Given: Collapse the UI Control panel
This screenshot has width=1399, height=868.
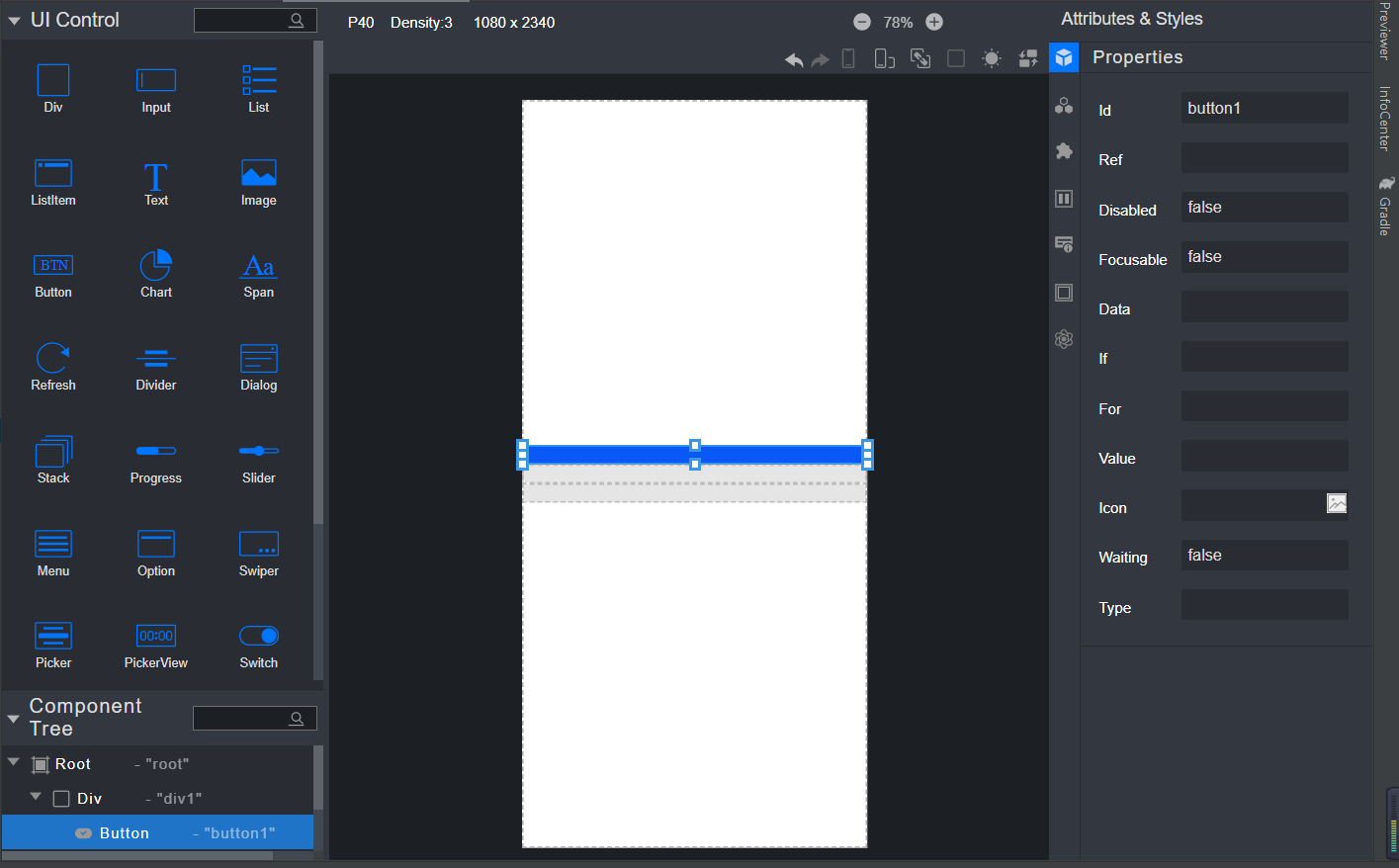Looking at the screenshot, I should [x=14, y=21].
